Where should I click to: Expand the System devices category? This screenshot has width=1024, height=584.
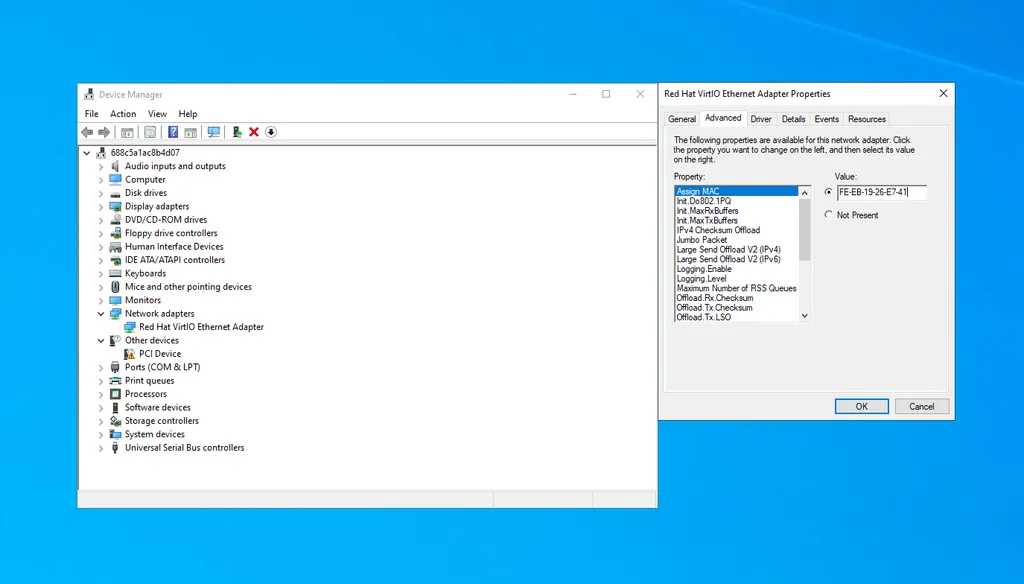(101, 434)
